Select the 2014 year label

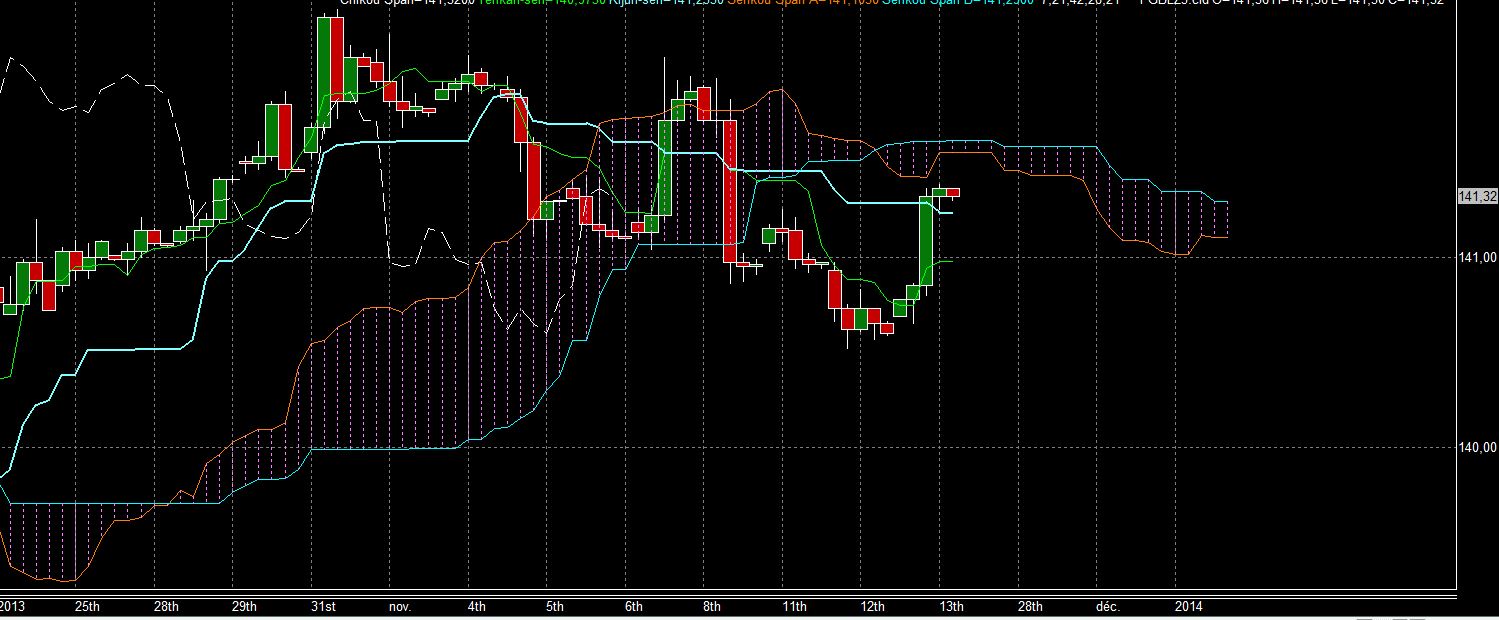[1189, 607]
